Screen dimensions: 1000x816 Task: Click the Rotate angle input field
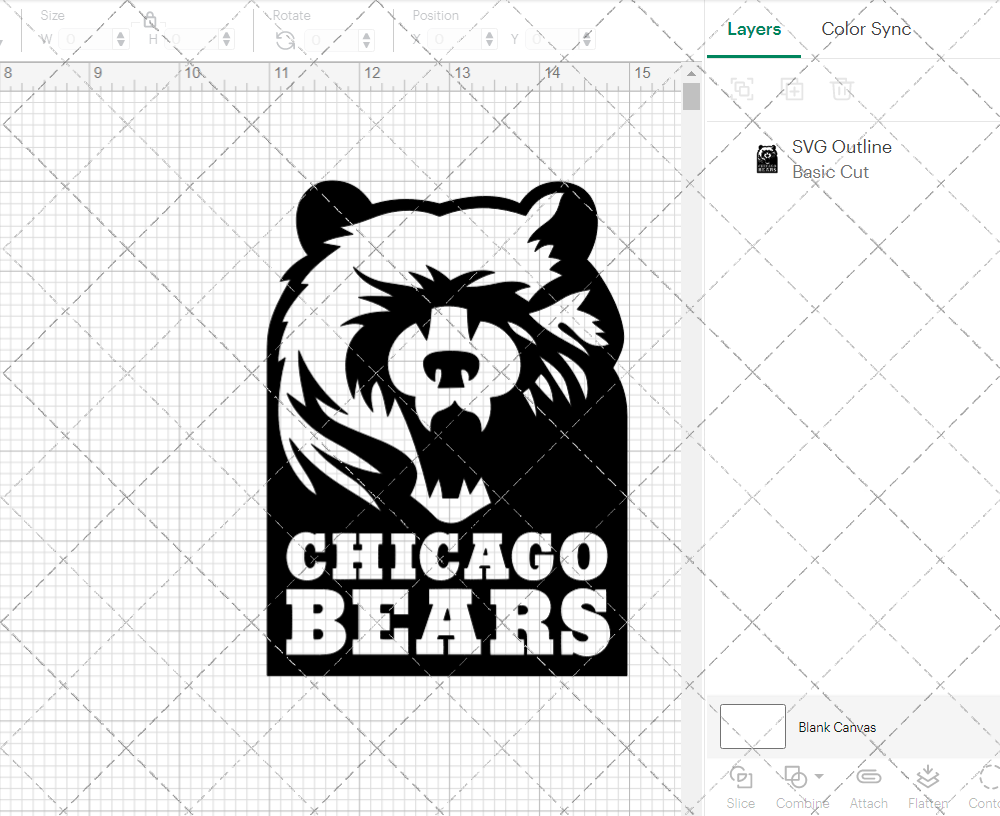pyautogui.click(x=332, y=40)
